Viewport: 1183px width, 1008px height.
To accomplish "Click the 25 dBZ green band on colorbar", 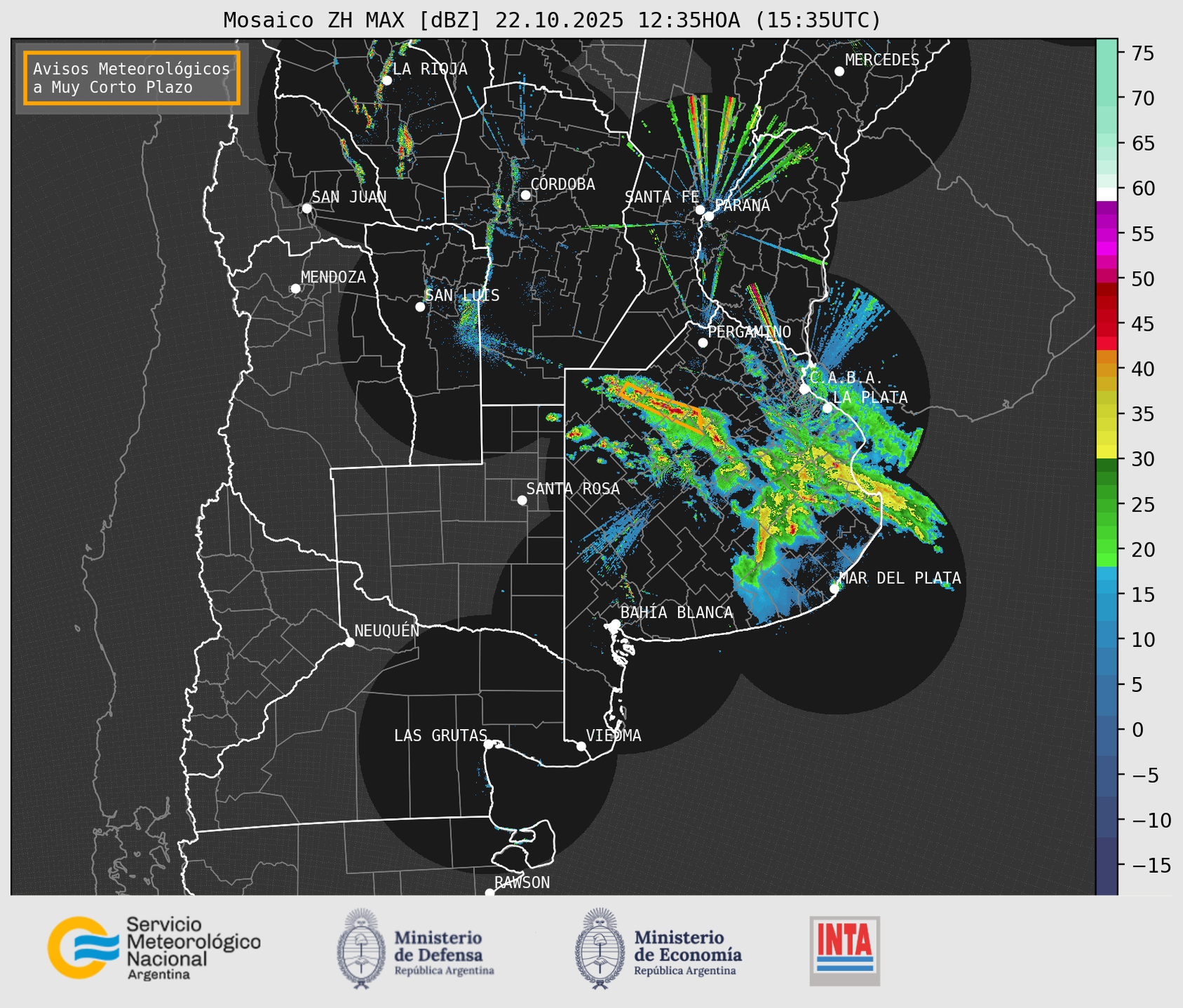I will [x=1107, y=505].
